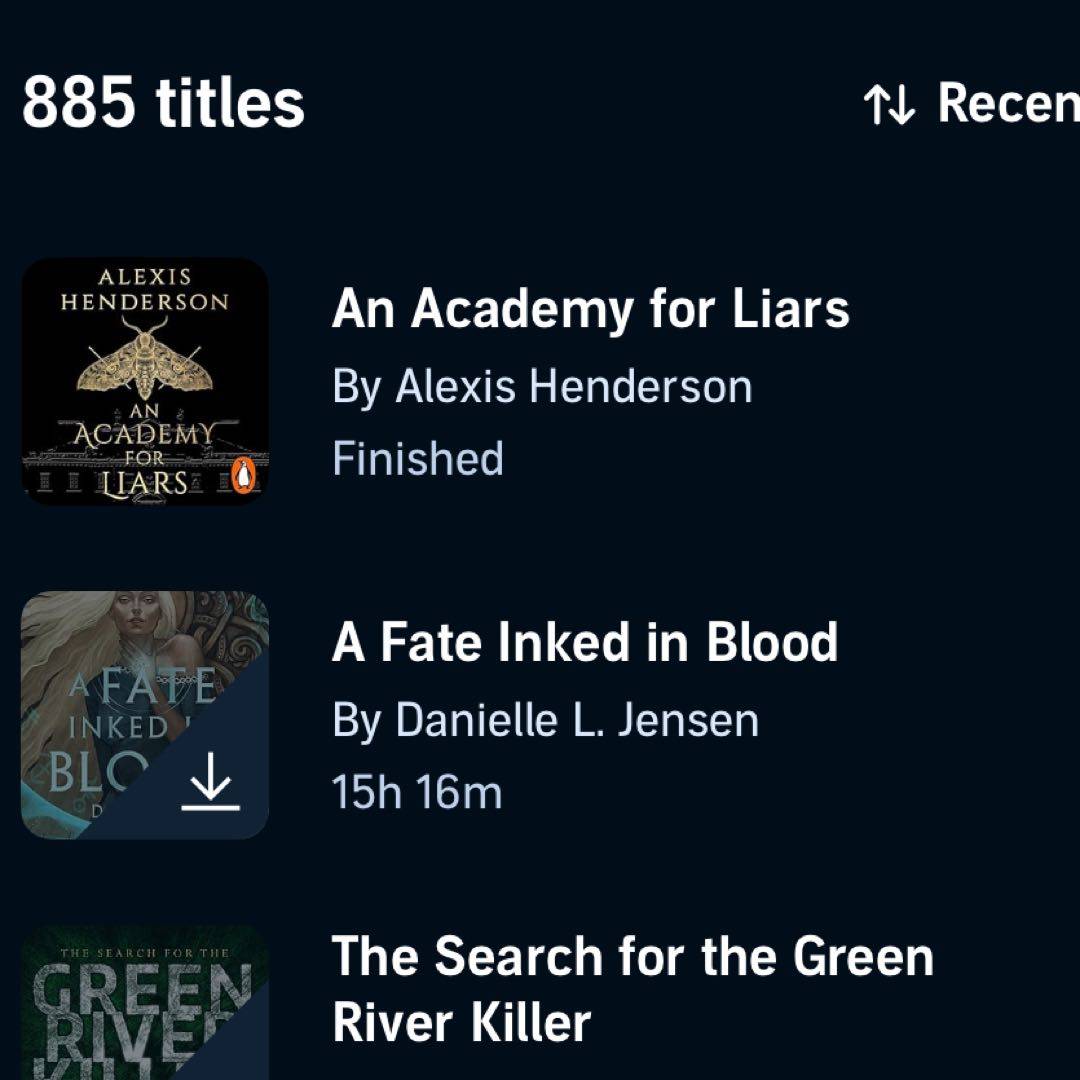Tap the Finished status label
The height and width of the screenshot is (1080, 1080).
coord(417,459)
